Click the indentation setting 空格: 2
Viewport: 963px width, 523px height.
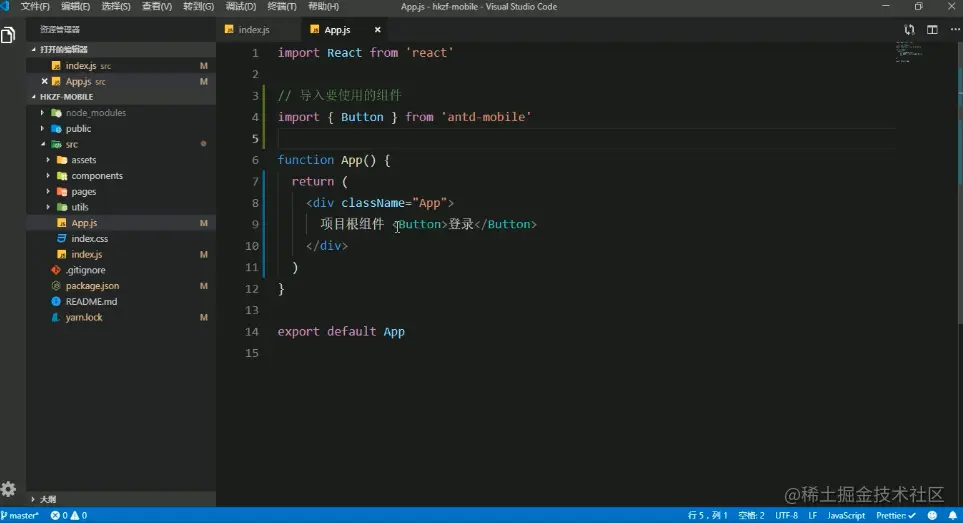click(x=751, y=516)
